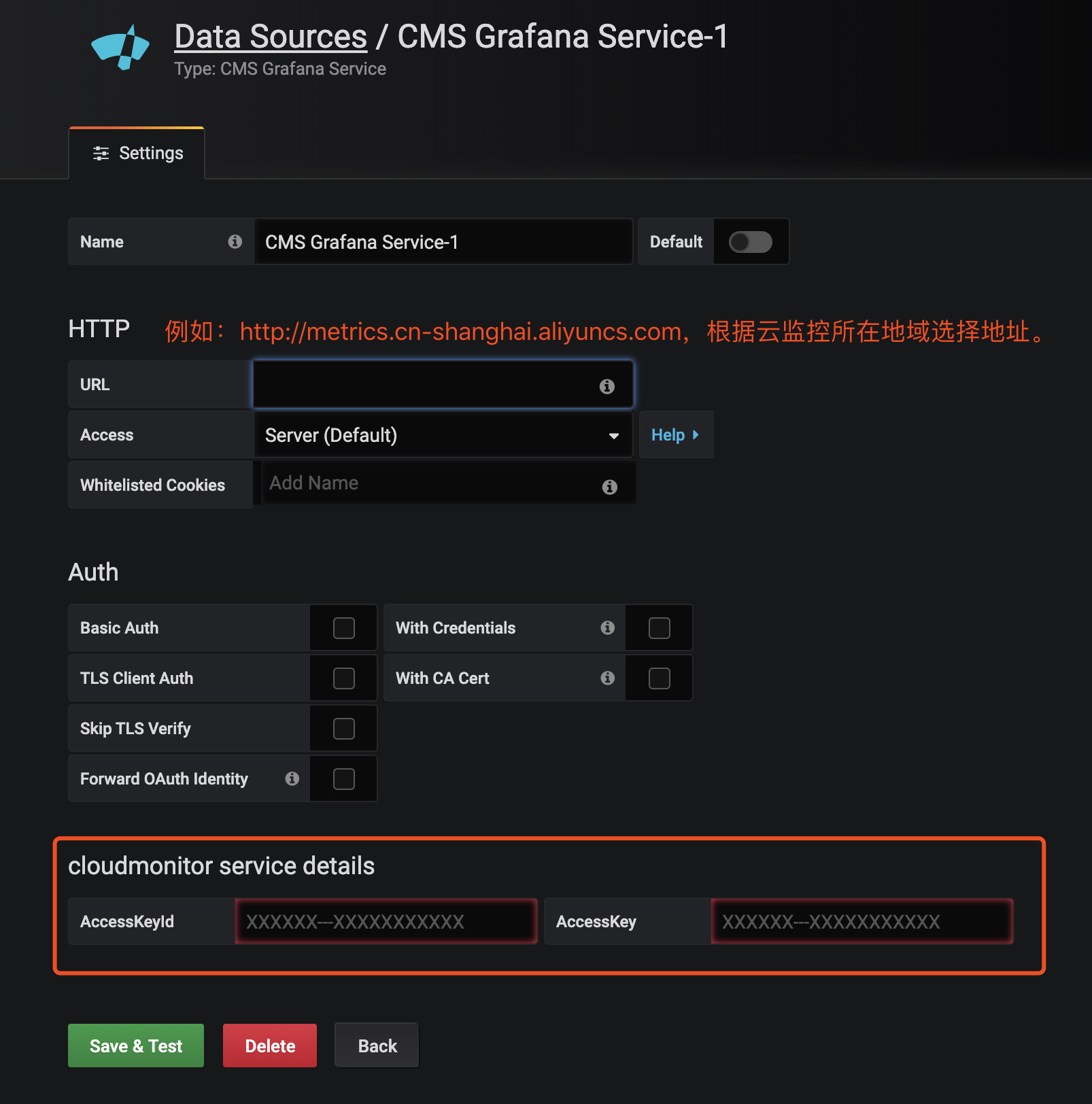1092x1104 pixels.
Task: Check the Forward OAuth Identity box
Action: click(344, 778)
